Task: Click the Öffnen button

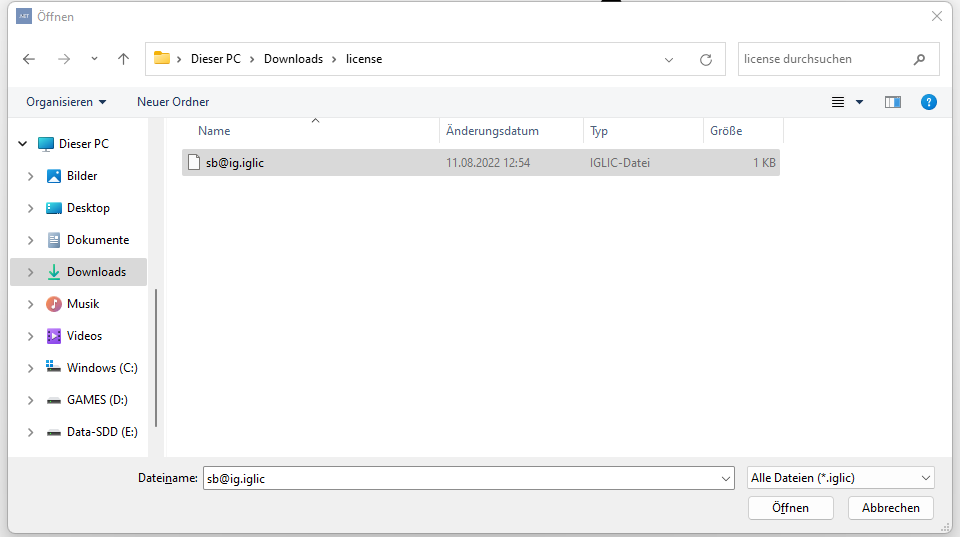Action: (x=790, y=508)
